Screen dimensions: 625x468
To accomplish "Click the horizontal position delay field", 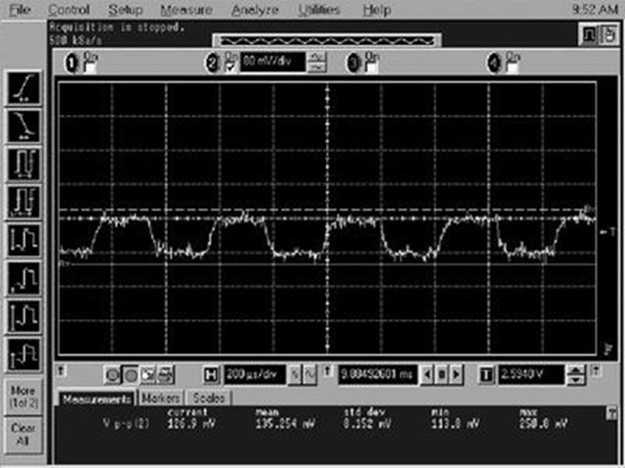I will [x=377, y=375].
